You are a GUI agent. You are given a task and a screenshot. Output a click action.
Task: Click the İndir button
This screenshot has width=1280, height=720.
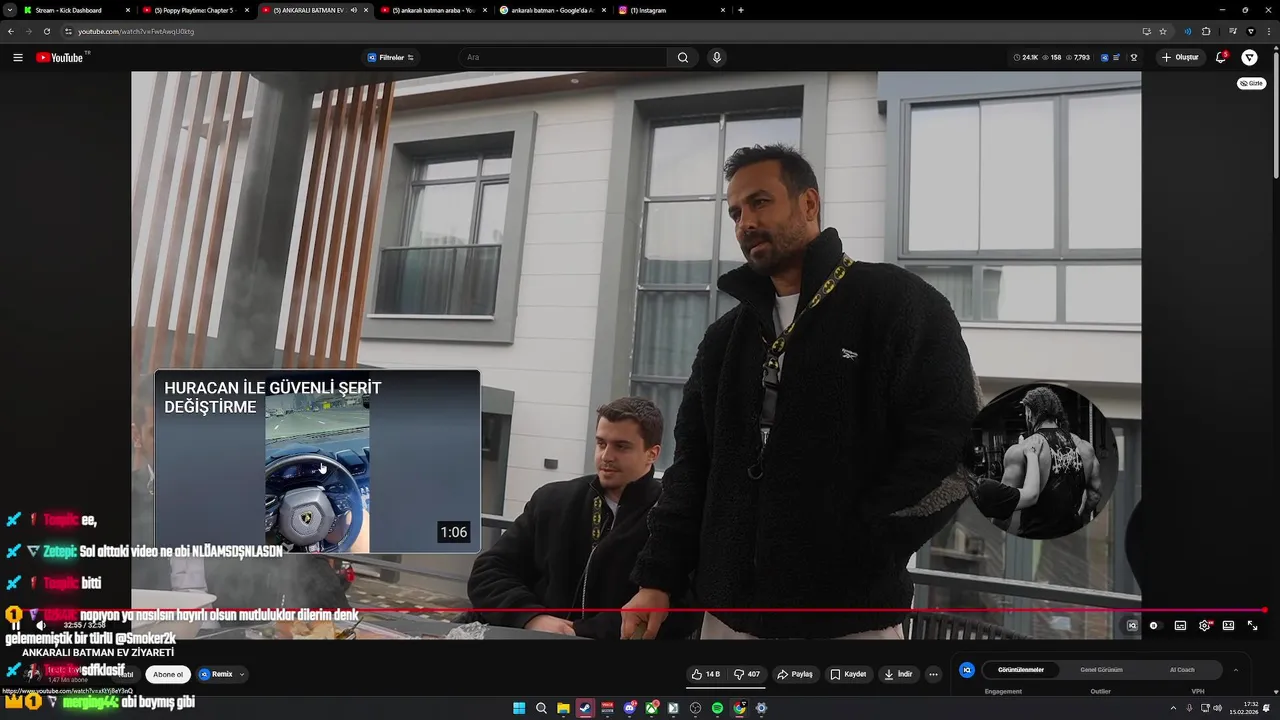898,674
